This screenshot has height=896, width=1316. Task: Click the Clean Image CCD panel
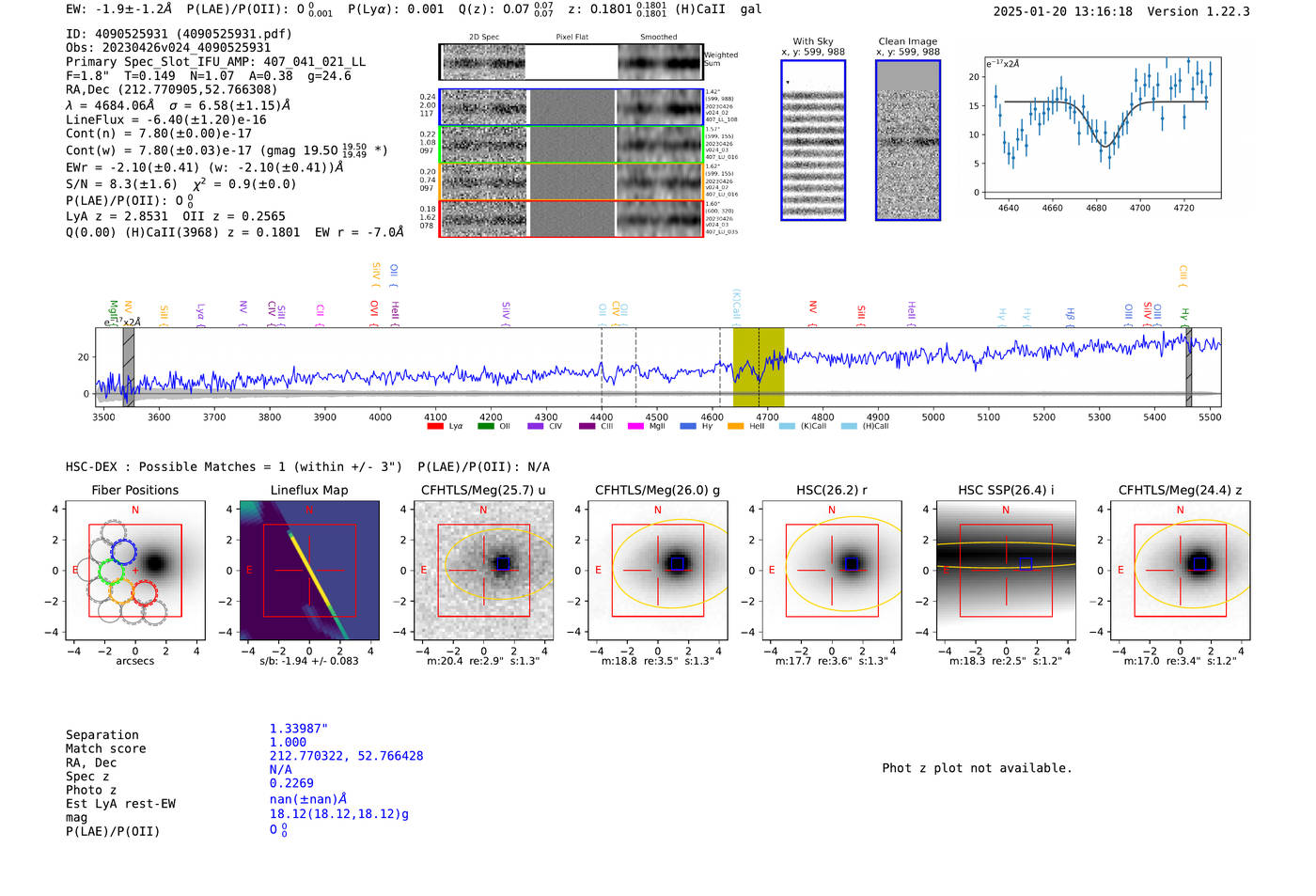coord(908,140)
